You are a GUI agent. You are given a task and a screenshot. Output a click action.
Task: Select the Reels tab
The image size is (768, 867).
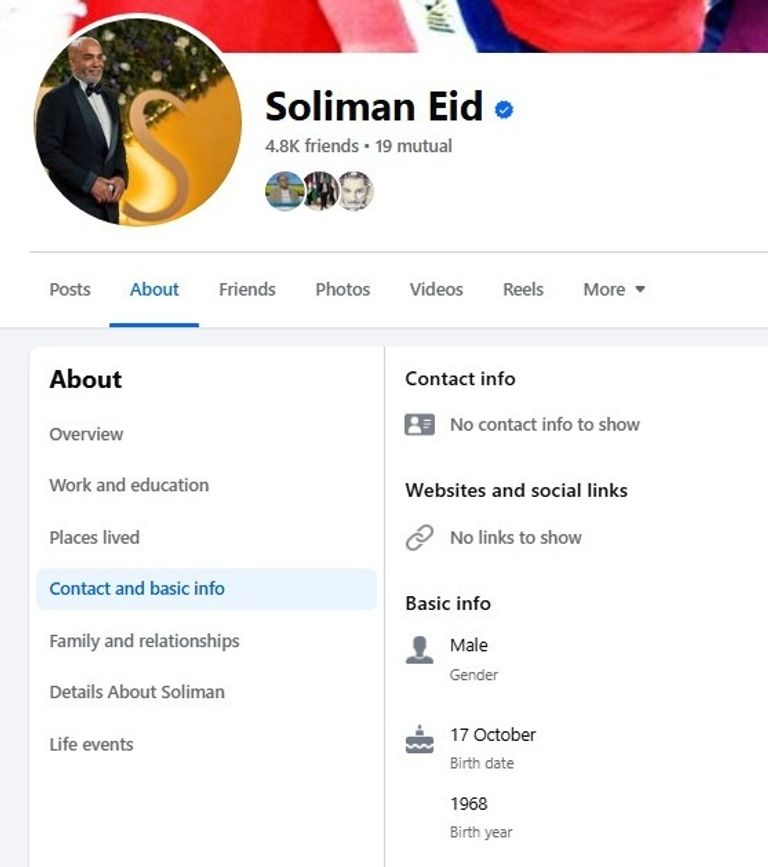tap(523, 290)
